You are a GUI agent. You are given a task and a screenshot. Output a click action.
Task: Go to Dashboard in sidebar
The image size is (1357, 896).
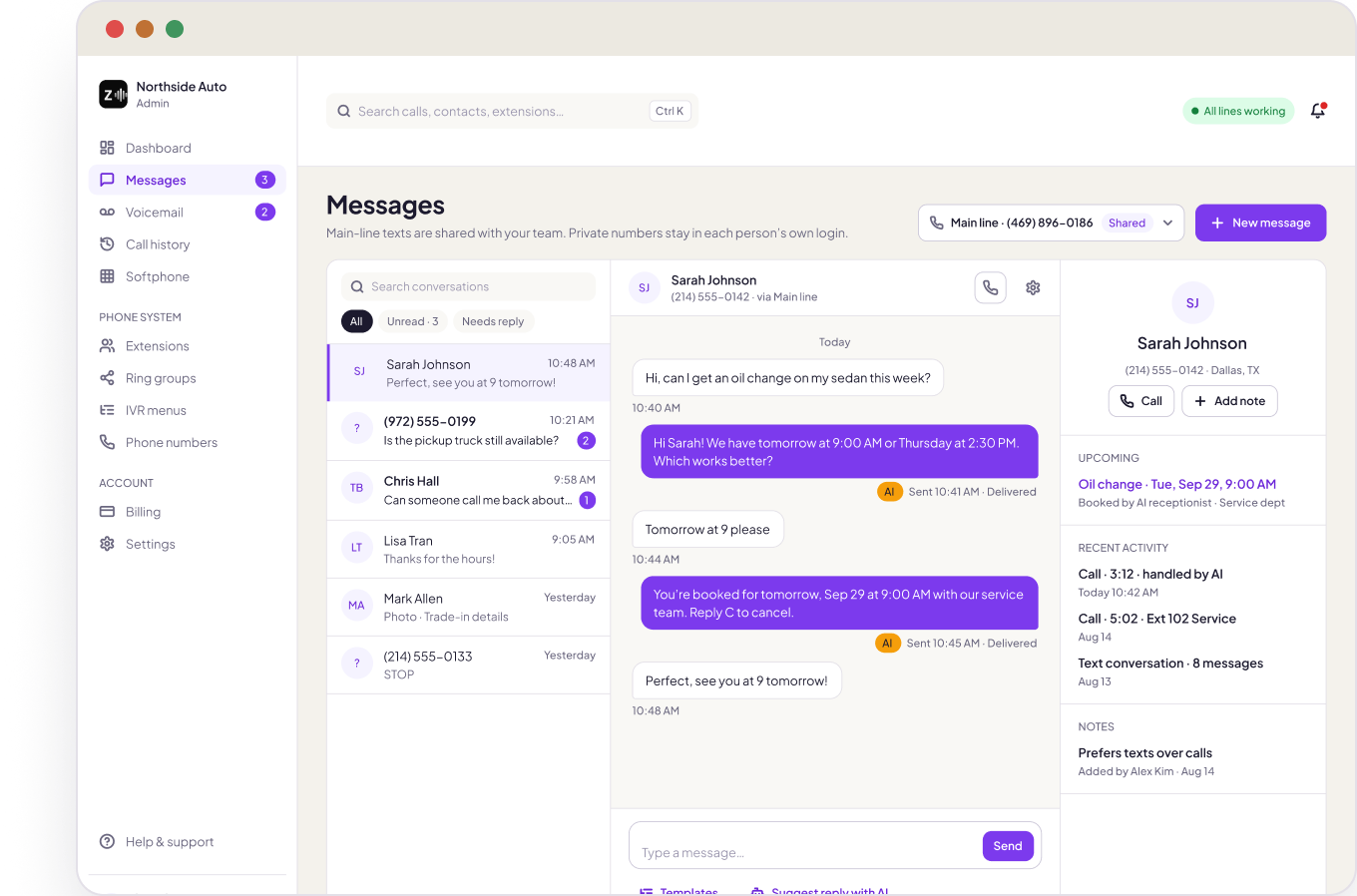pos(188,148)
